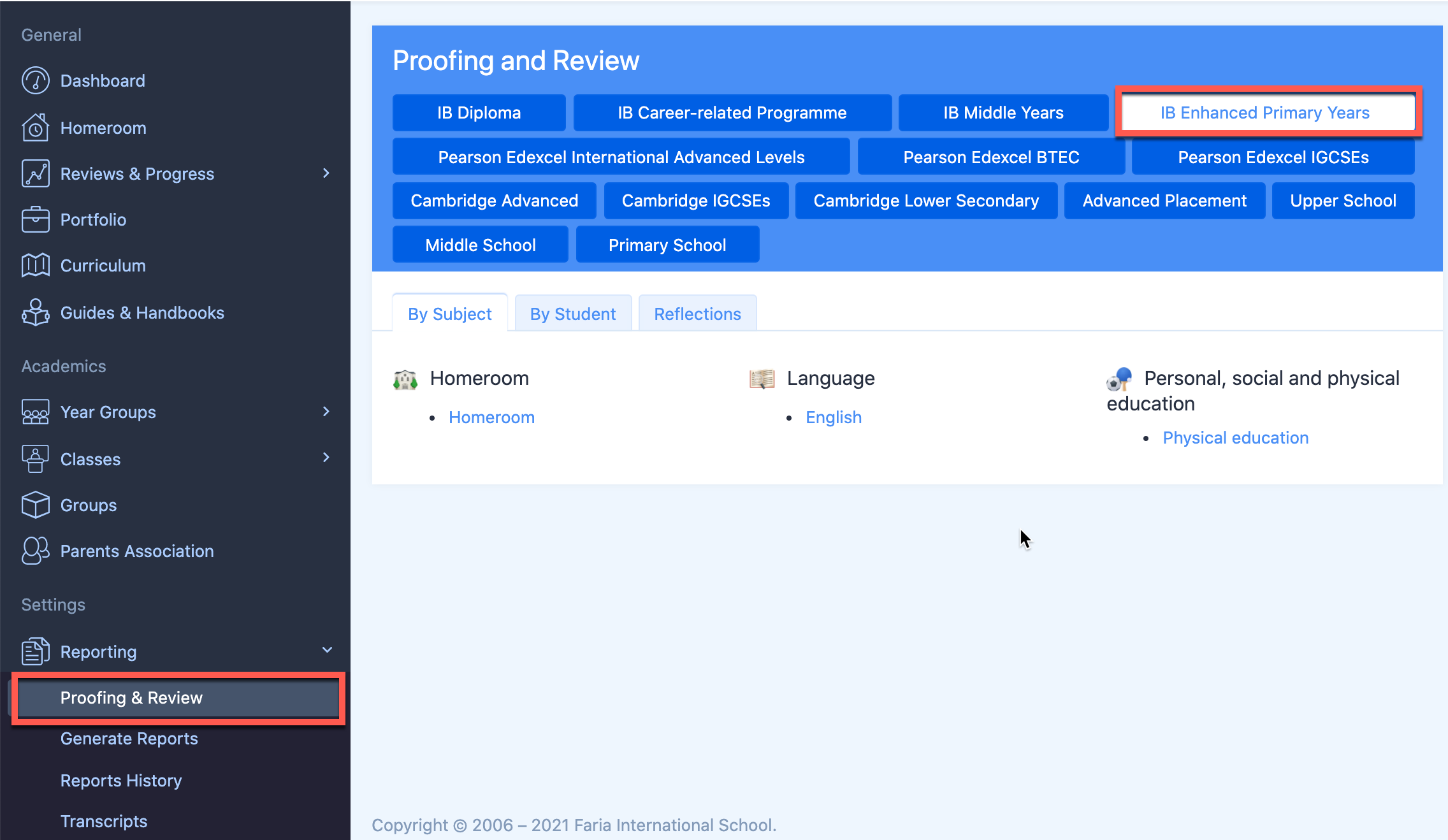Open Groups in the sidebar
Screen dimensions: 1448x840
(x=89, y=505)
